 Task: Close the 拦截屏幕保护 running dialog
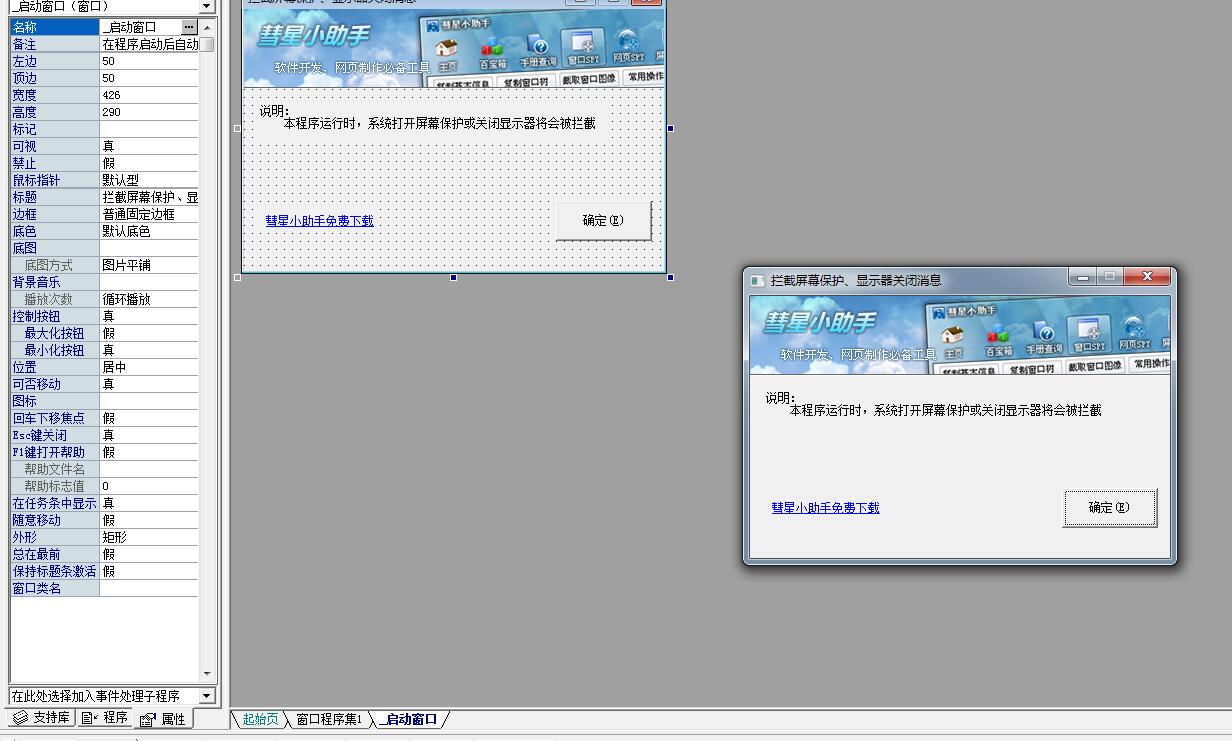coord(1147,277)
